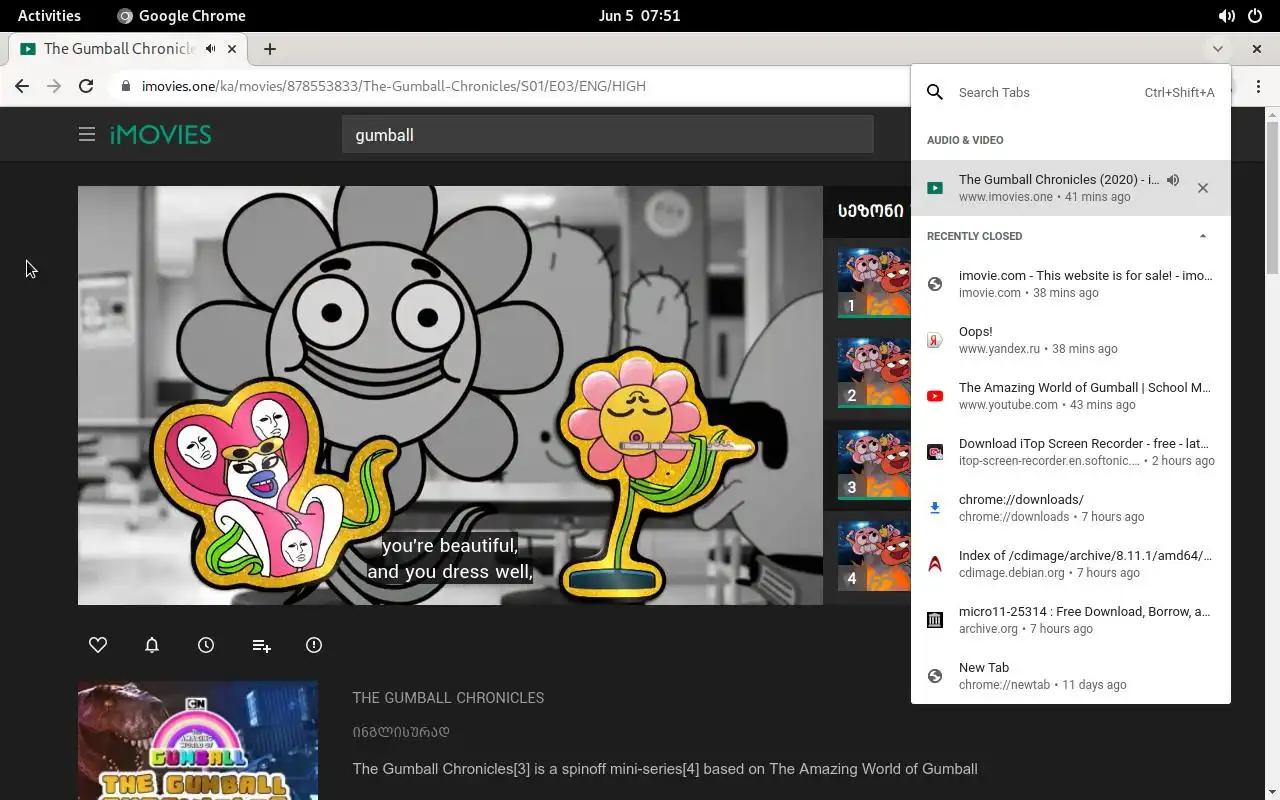Report problem with exclamation icon
The image size is (1280, 800).
[314, 645]
